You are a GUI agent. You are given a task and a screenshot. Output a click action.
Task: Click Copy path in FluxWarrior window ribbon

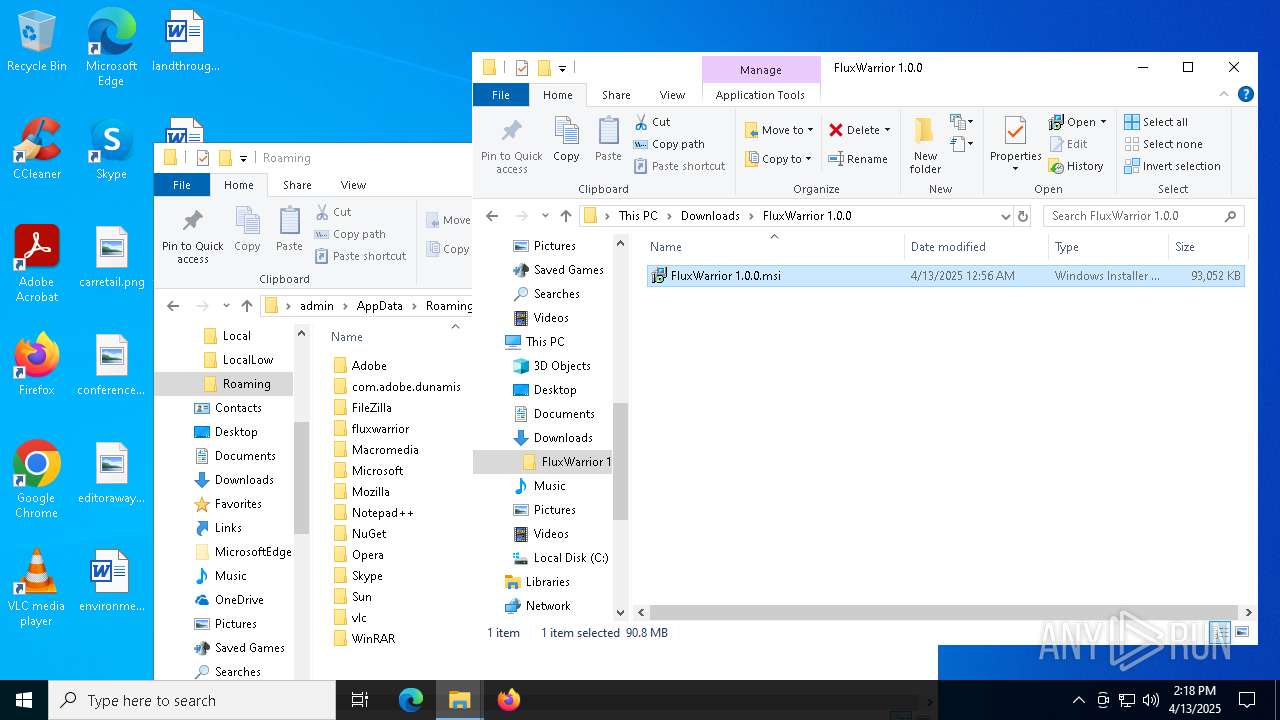(x=669, y=144)
